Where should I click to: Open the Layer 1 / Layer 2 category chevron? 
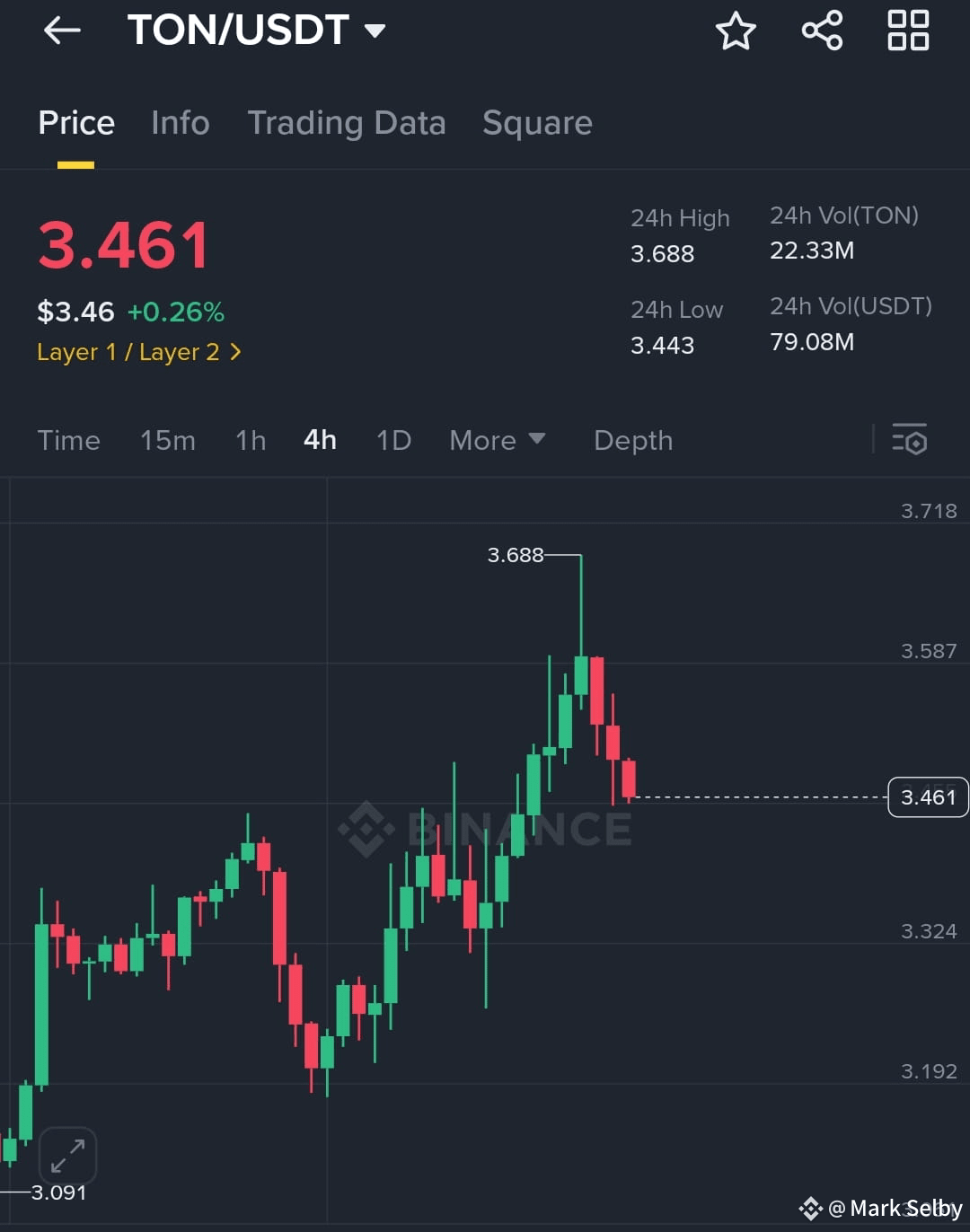click(x=235, y=352)
